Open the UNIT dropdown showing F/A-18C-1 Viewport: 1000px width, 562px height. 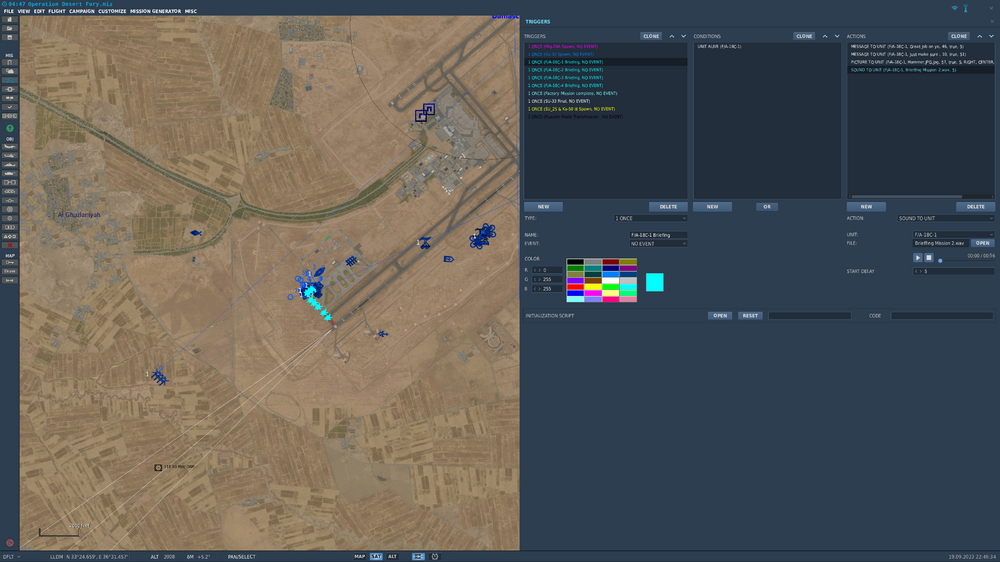(953, 235)
